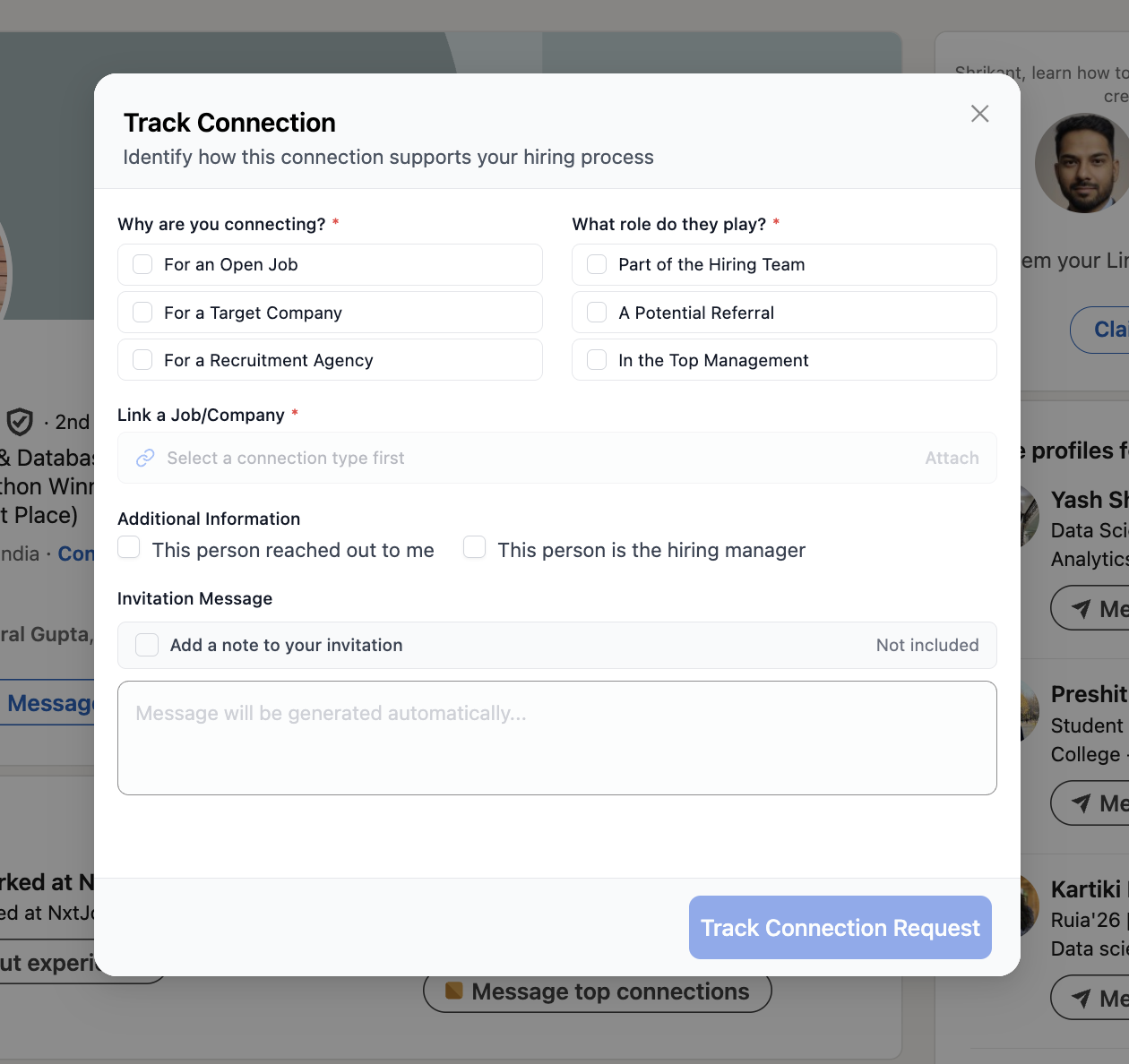
Task: Click the Track Connection Request button
Action: pos(839,927)
